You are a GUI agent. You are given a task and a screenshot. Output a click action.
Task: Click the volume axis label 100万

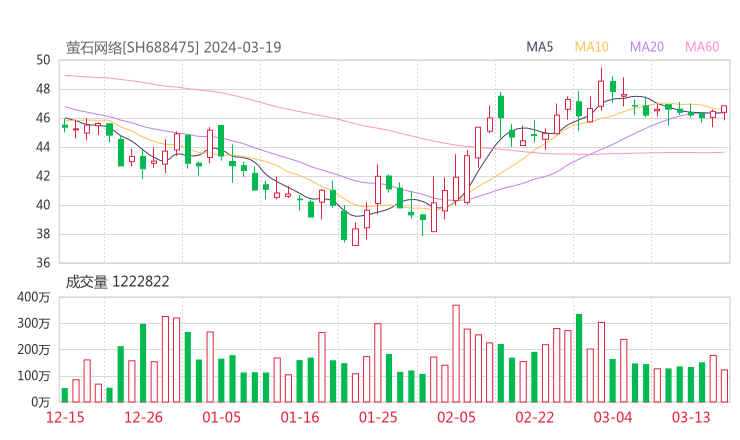click(x=33, y=376)
